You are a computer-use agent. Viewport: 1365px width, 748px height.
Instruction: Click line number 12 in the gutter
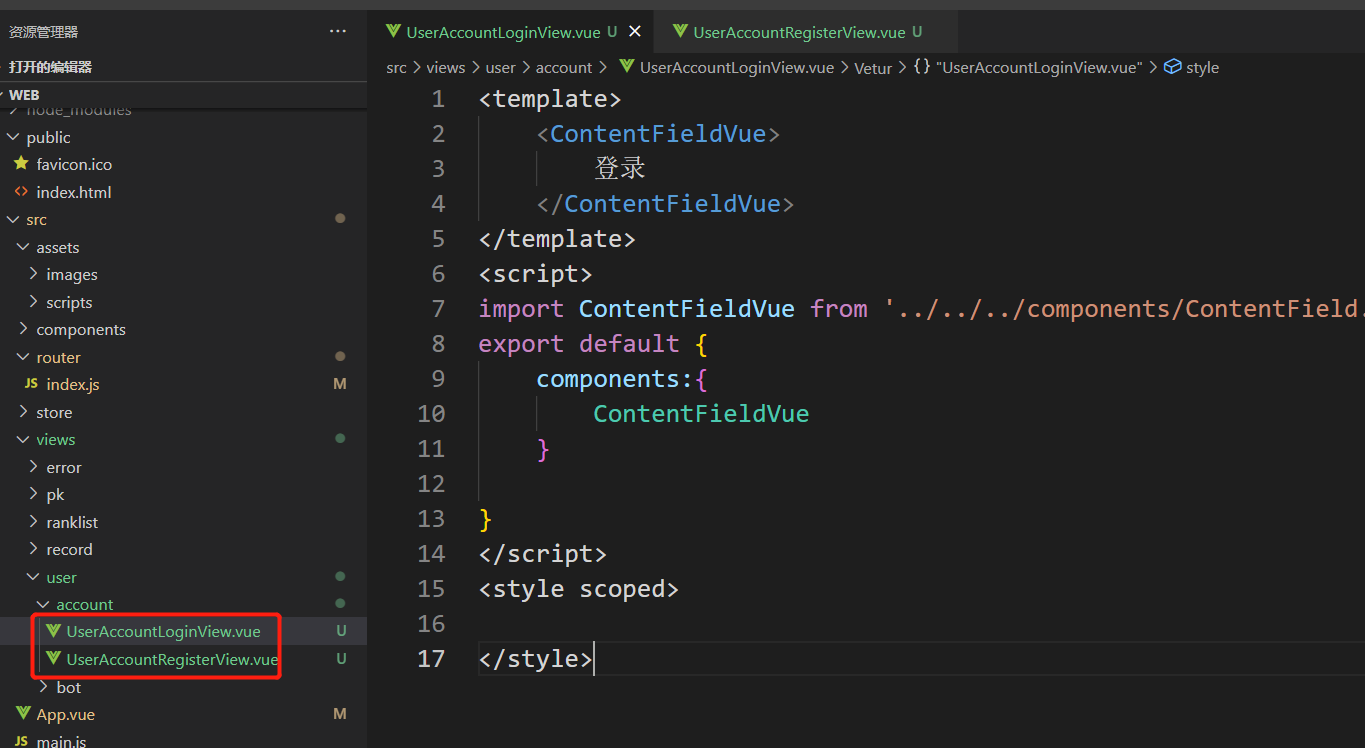[431, 484]
